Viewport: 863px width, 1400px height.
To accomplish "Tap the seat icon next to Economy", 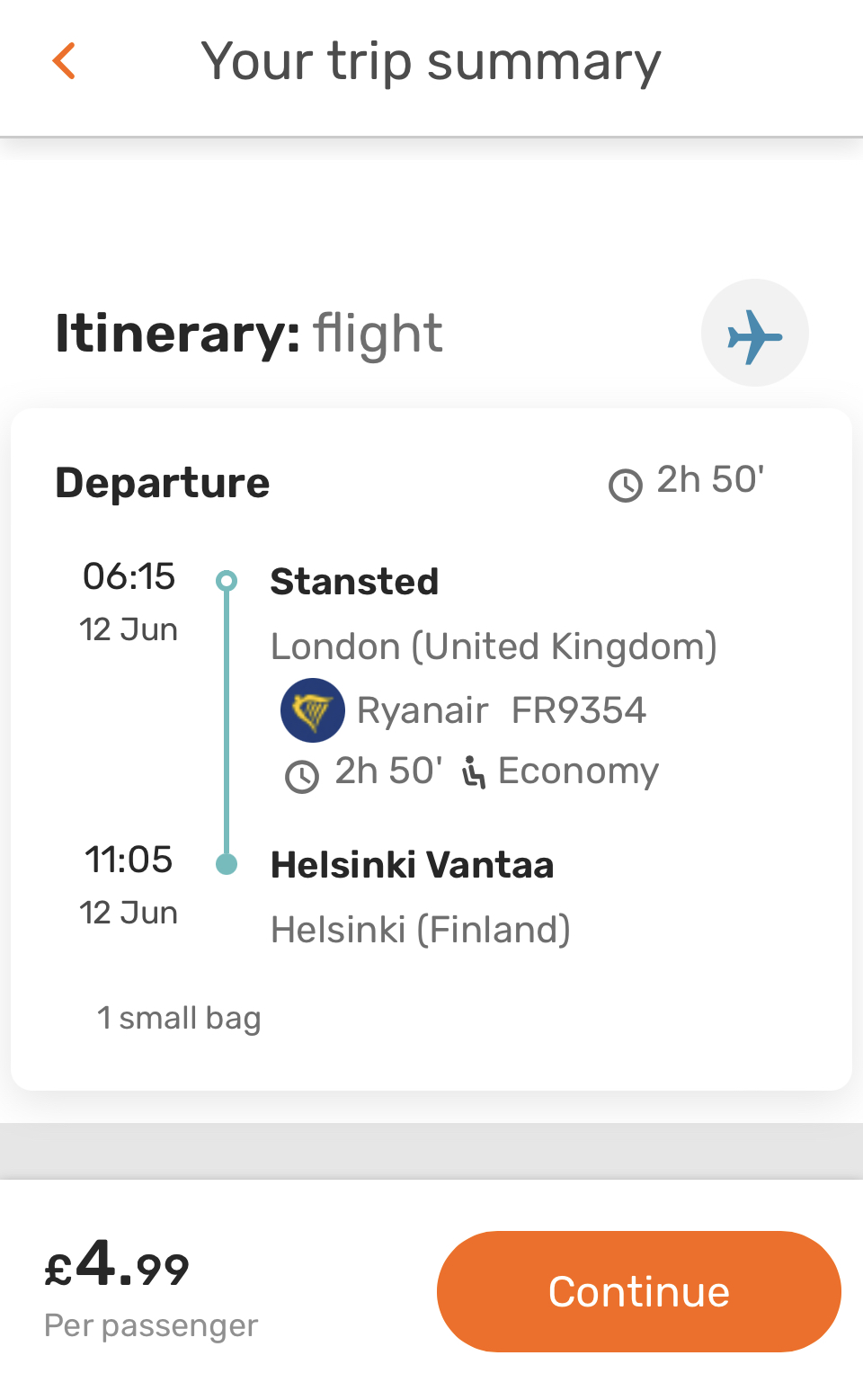I will [x=474, y=772].
